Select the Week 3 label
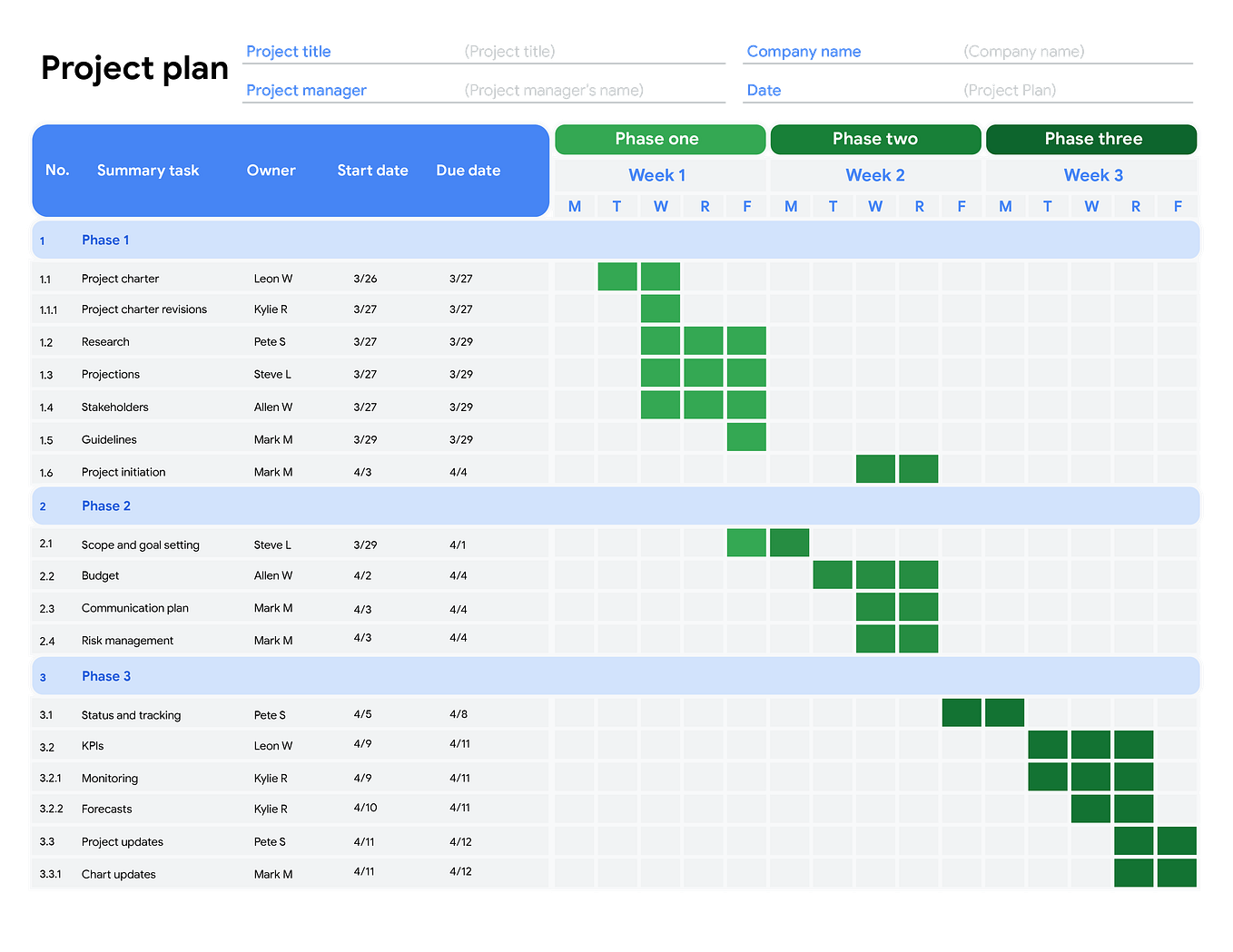 pyautogui.click(x=1092, y=174)
